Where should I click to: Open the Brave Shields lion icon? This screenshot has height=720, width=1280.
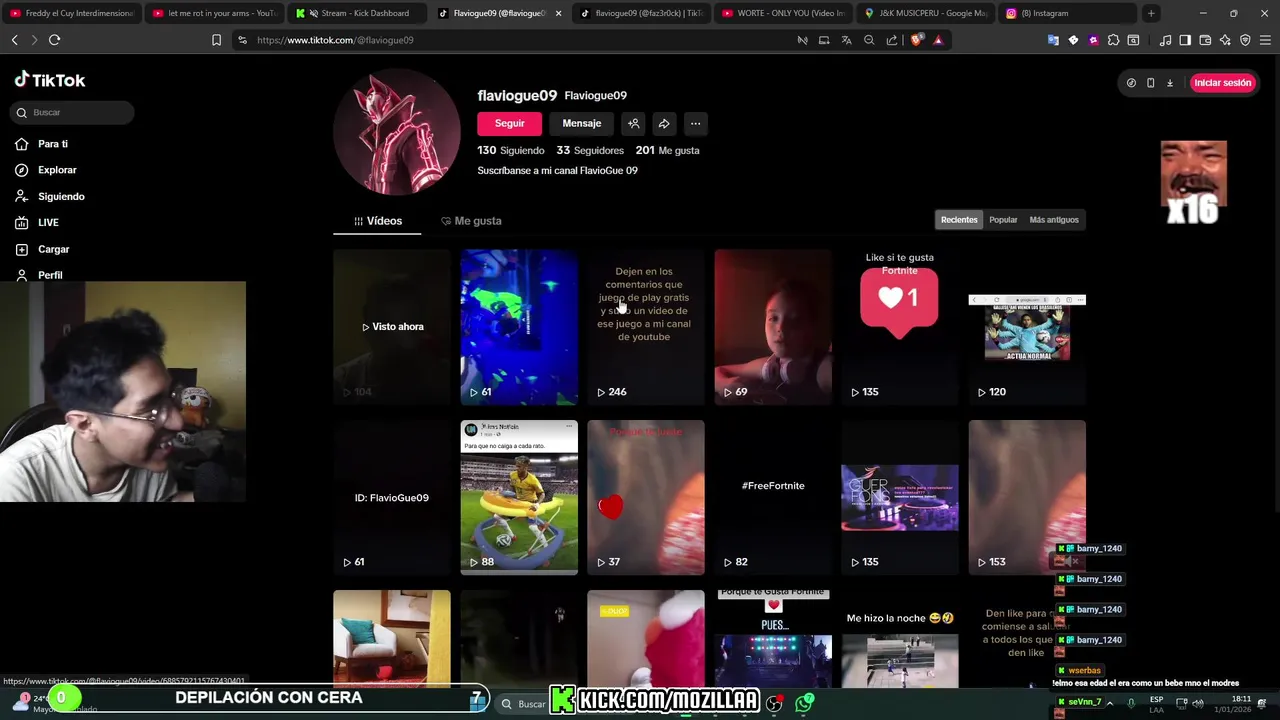click(x=917, y=40)
